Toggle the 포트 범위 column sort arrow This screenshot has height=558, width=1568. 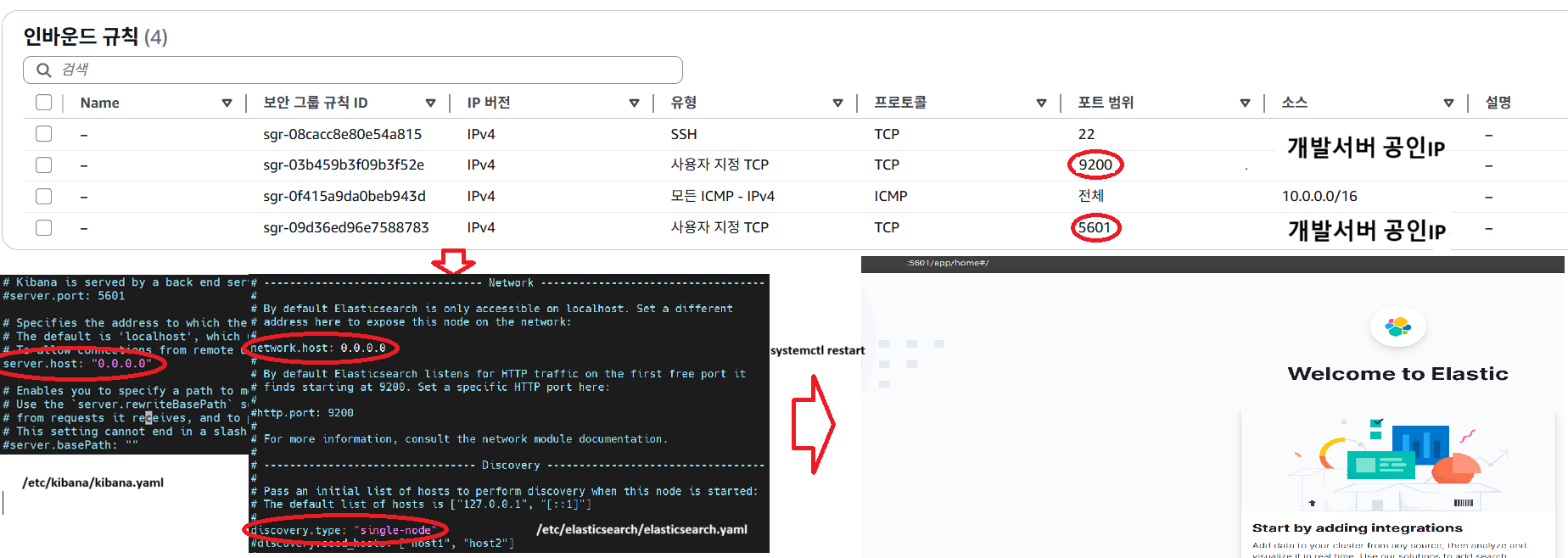pos(1245,103)
